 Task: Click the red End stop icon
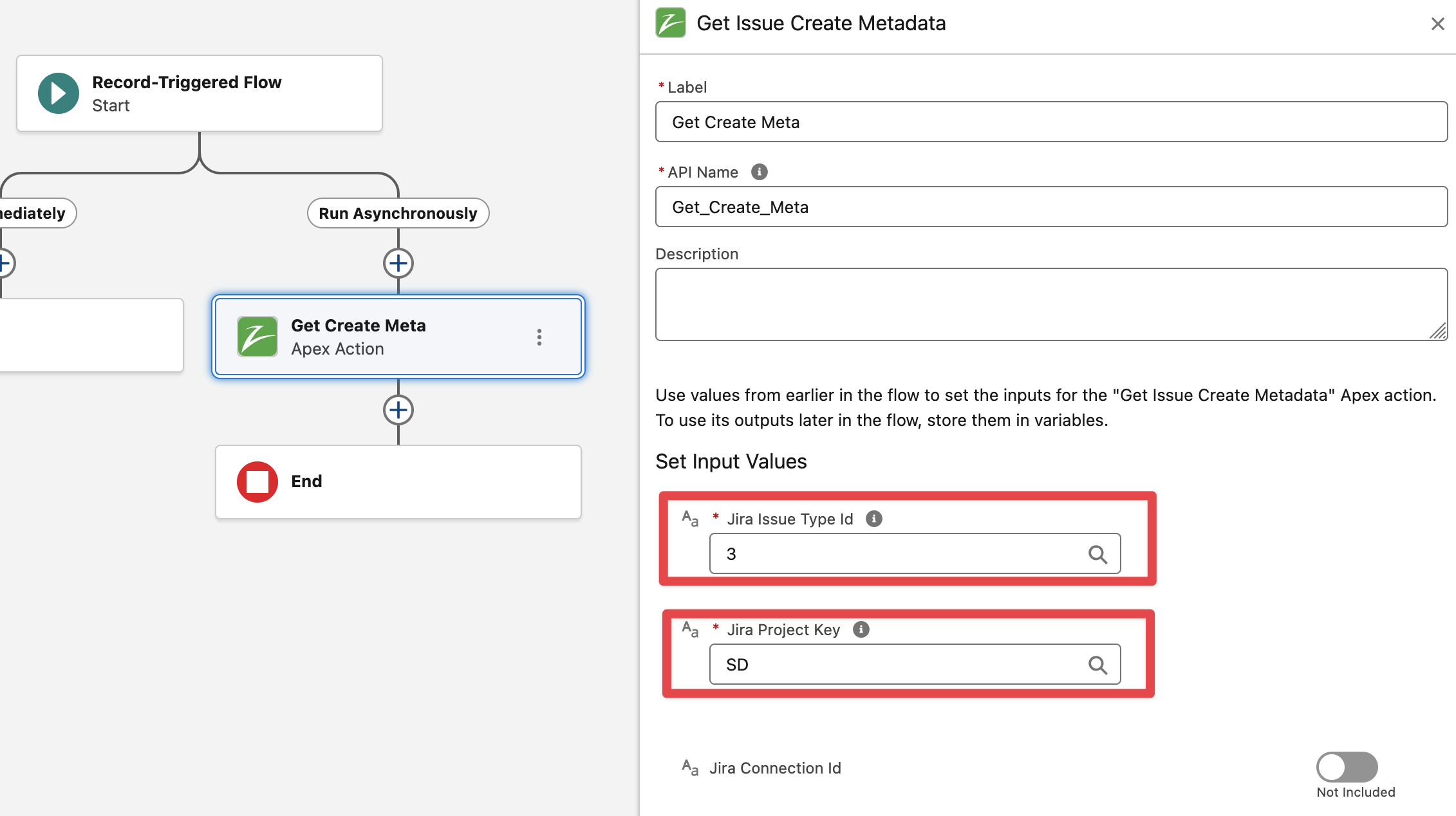[257, 481]
